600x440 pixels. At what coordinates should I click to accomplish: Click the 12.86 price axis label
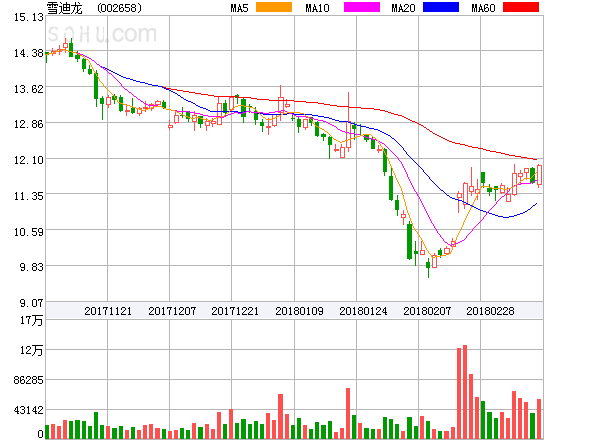29,124
